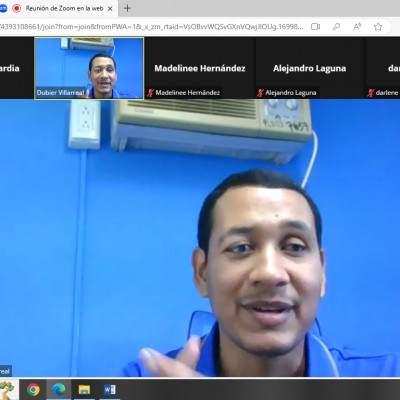The image size is (400, 400).
Task: Click the Read aloud icon
Action: coord(357,26)
